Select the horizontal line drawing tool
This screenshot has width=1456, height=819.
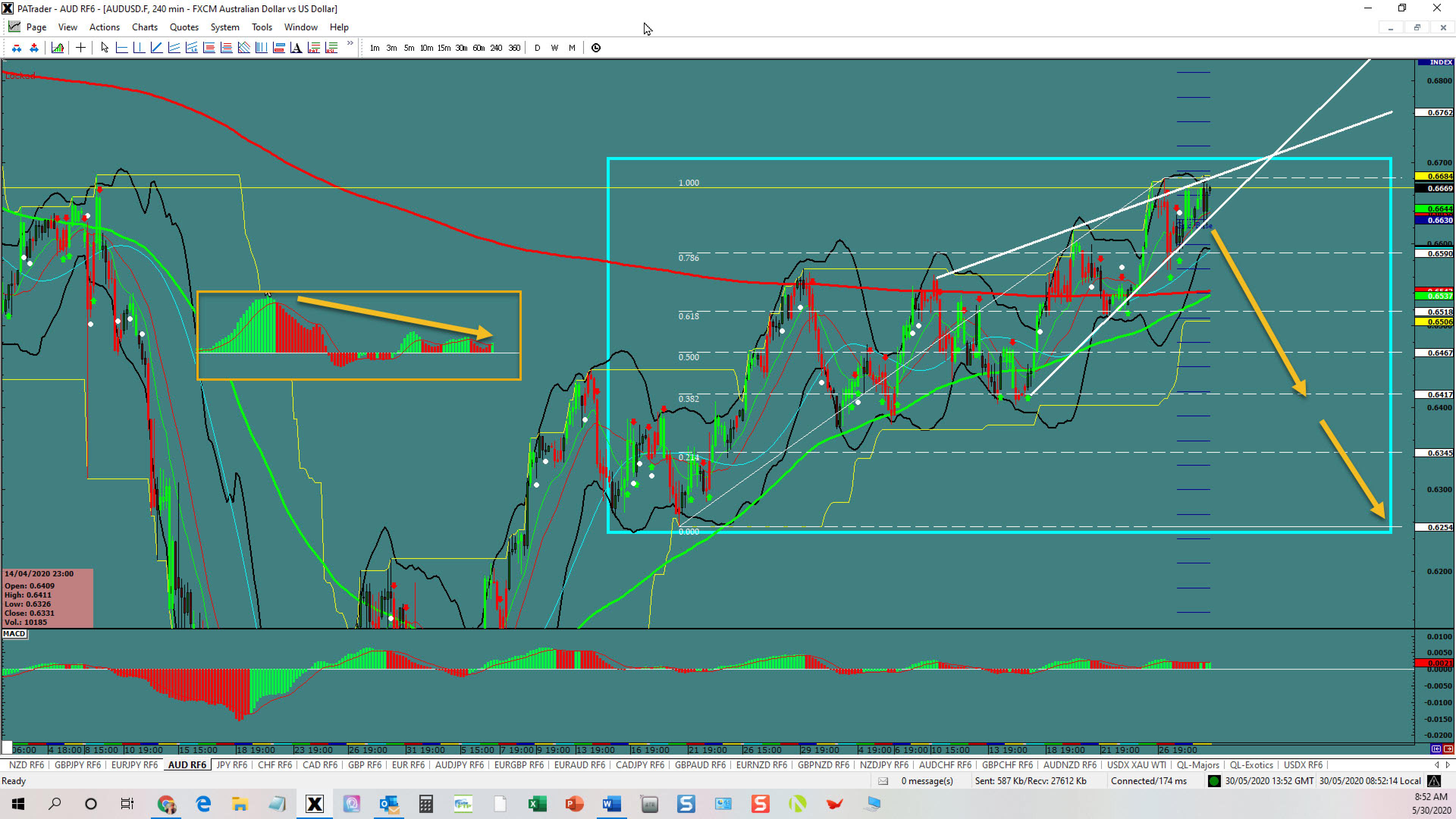point(121,48)
